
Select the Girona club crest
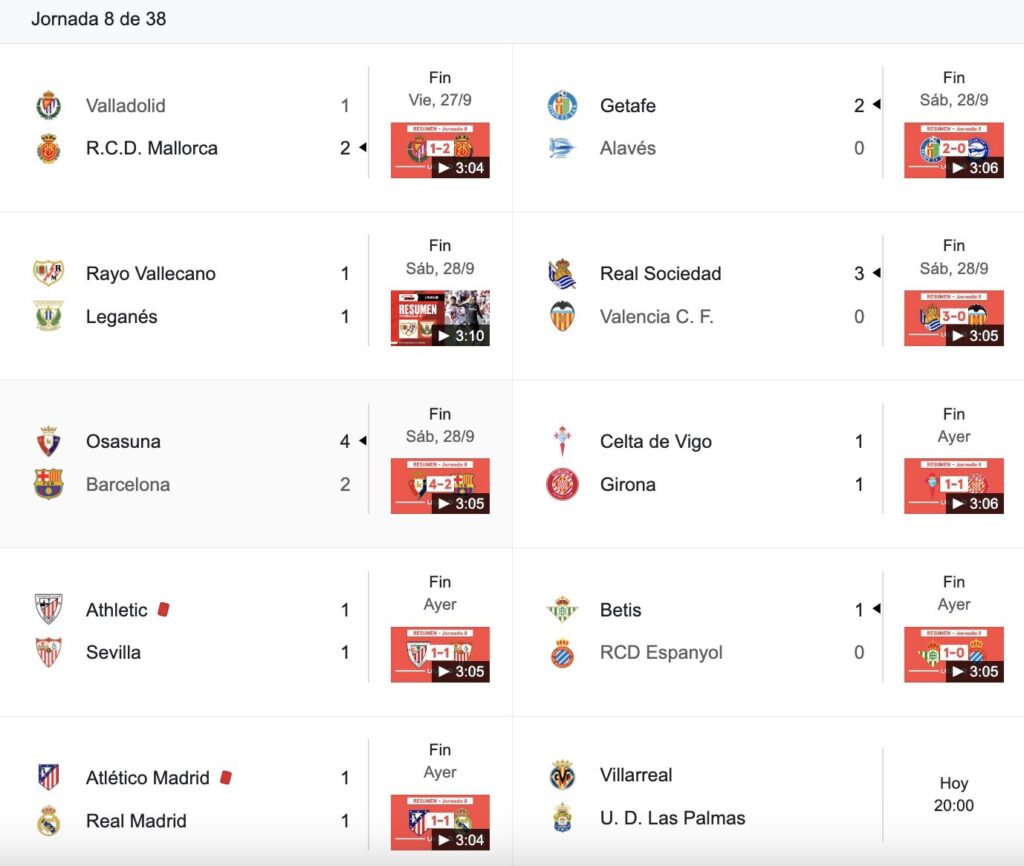(x=562, y=484)
